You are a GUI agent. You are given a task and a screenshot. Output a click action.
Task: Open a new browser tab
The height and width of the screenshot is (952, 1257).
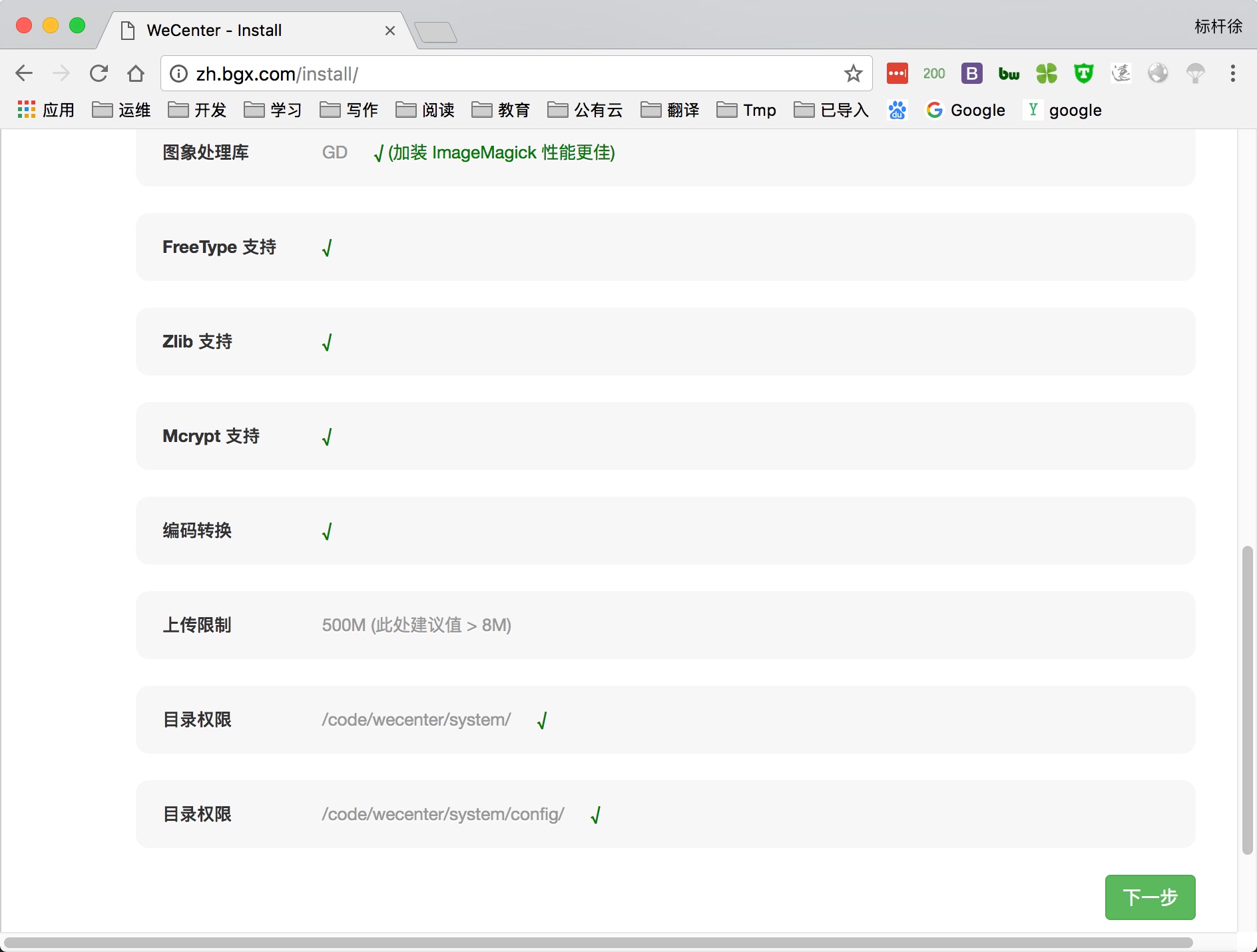click(x=435, y=32)
